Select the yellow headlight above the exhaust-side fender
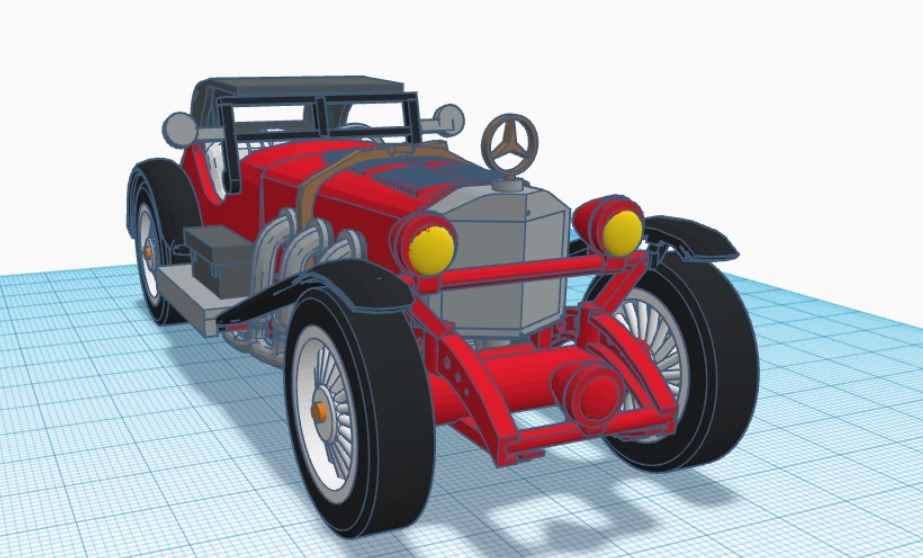This screenshot has width=923, height=558. click(x=431, y=251)
